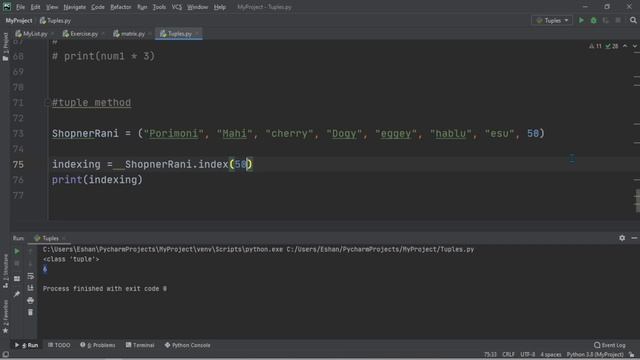Click the "Process finished with exit code 0" text
Screen dimensions: 640x360
[104, 289]
